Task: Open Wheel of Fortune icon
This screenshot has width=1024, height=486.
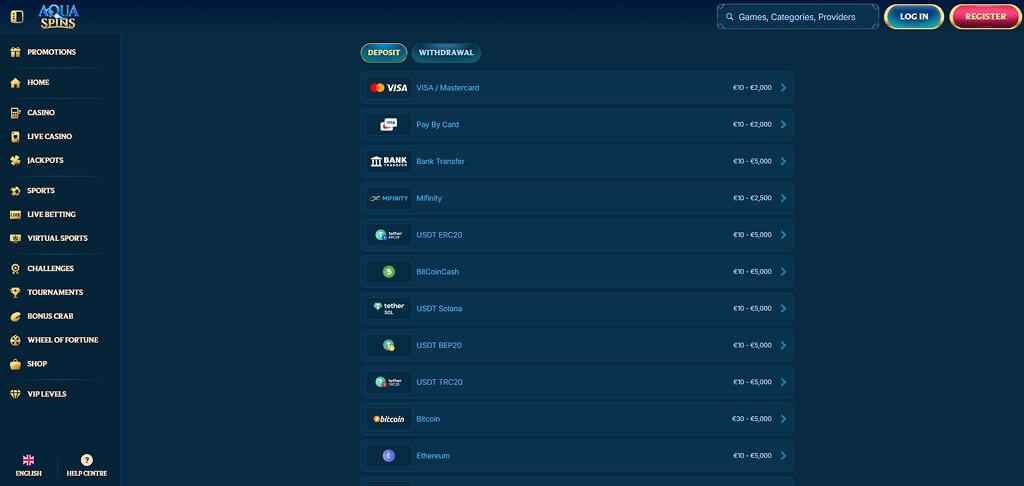Action: click(16, 340)
